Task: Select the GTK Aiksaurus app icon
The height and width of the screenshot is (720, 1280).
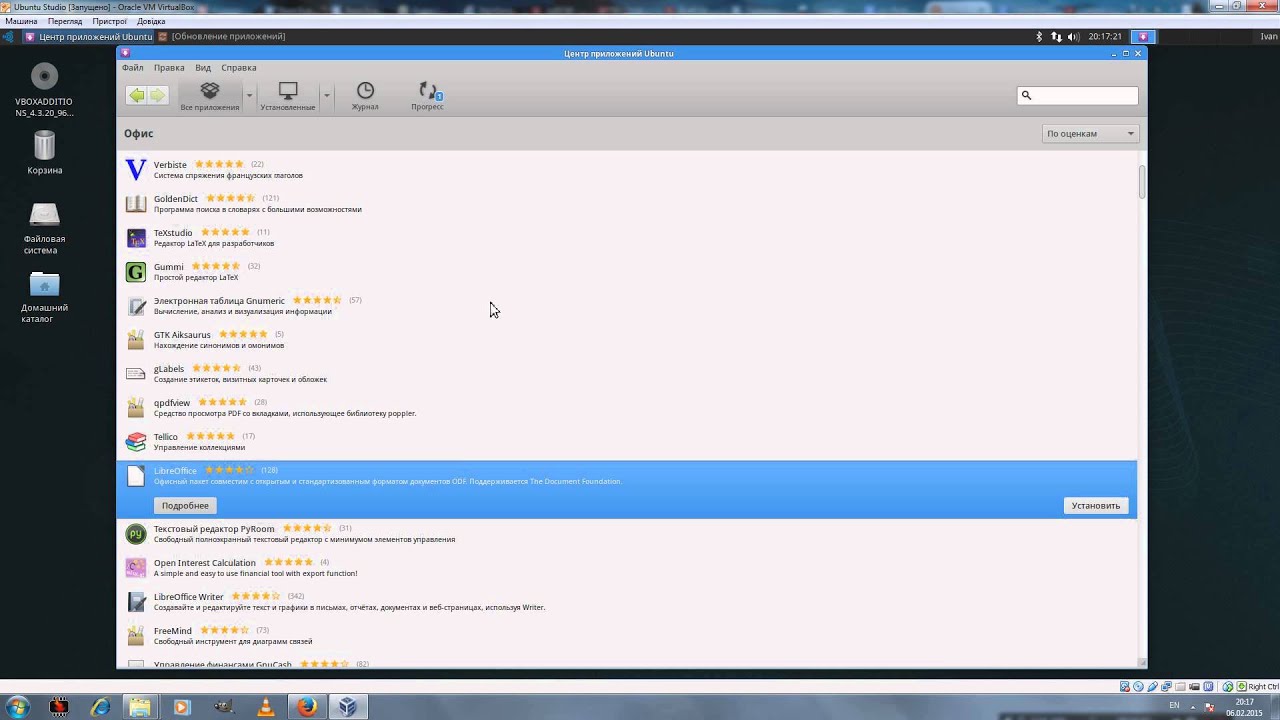Action: point(136,340)
